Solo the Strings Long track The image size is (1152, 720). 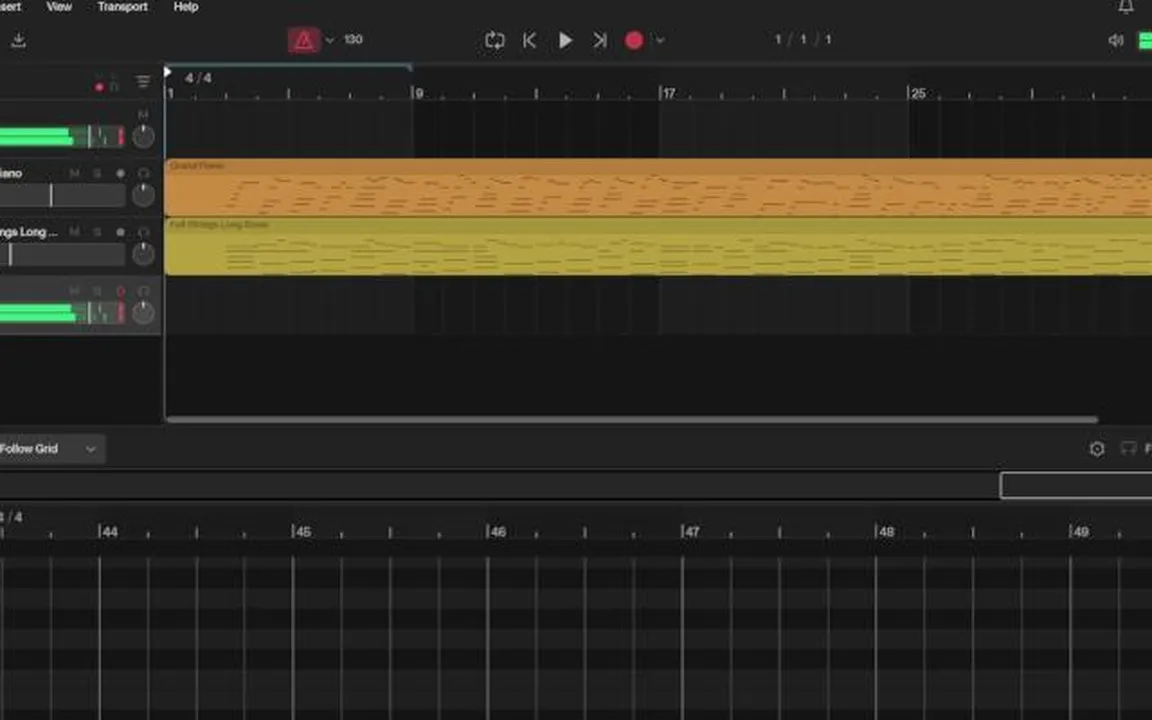pyautogui.click(x=97, y=232)
